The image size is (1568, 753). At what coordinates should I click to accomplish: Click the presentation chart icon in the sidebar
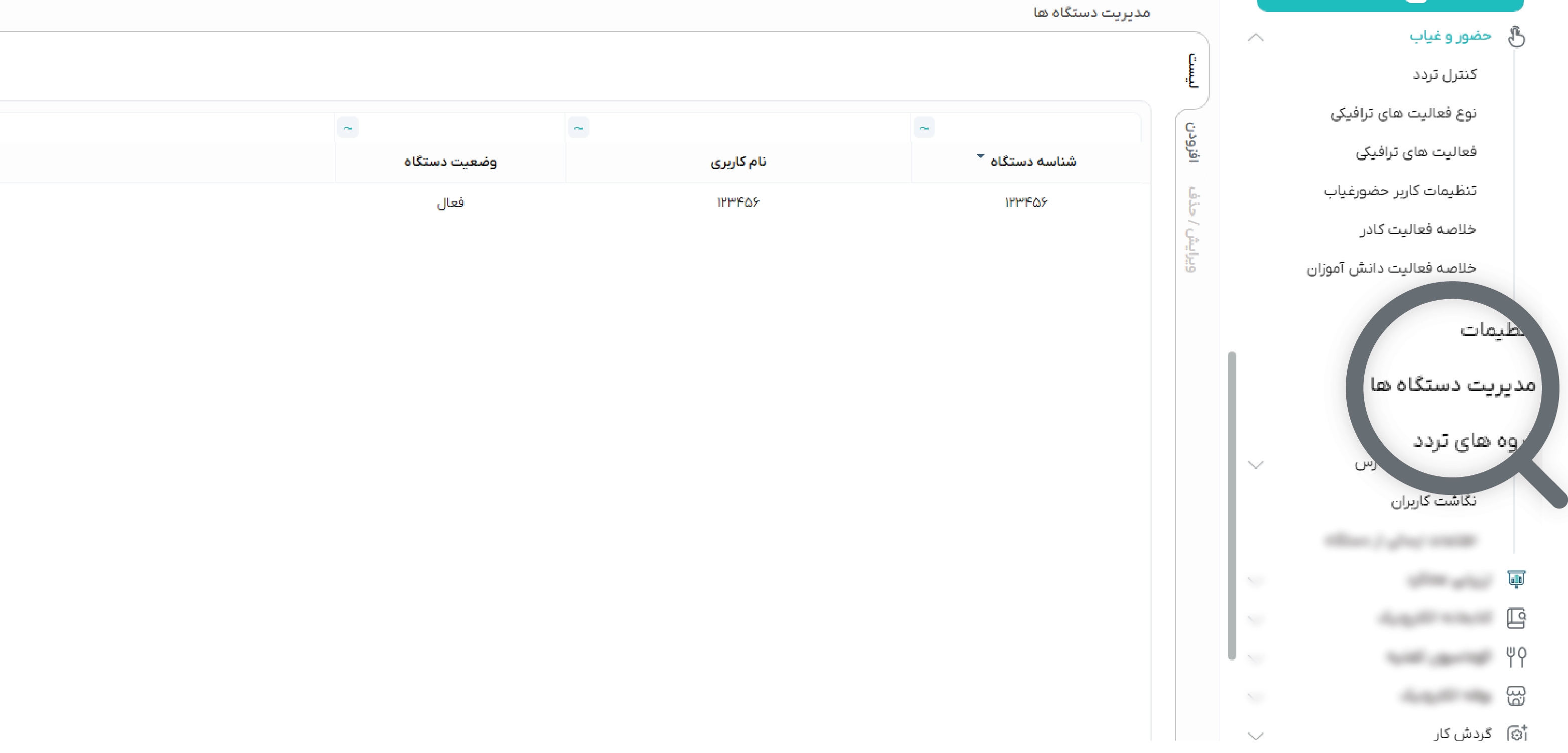[x=1516, y=579]
